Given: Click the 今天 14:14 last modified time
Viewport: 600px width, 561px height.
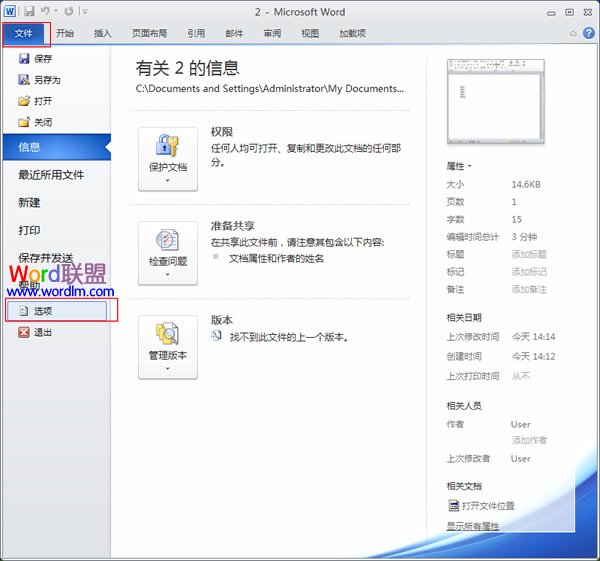Looking at the screenshot, I should pyautogui.click(x=533, y=337).
